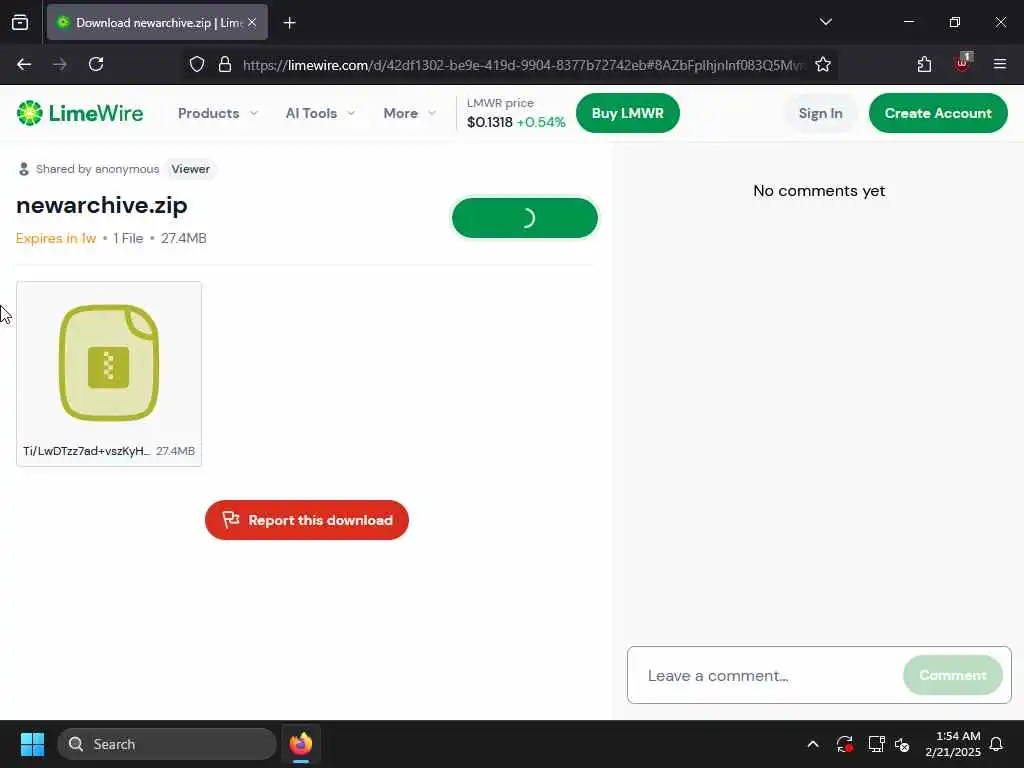
Task: Expand the AI Tools menu
Action: click(320, 113)
